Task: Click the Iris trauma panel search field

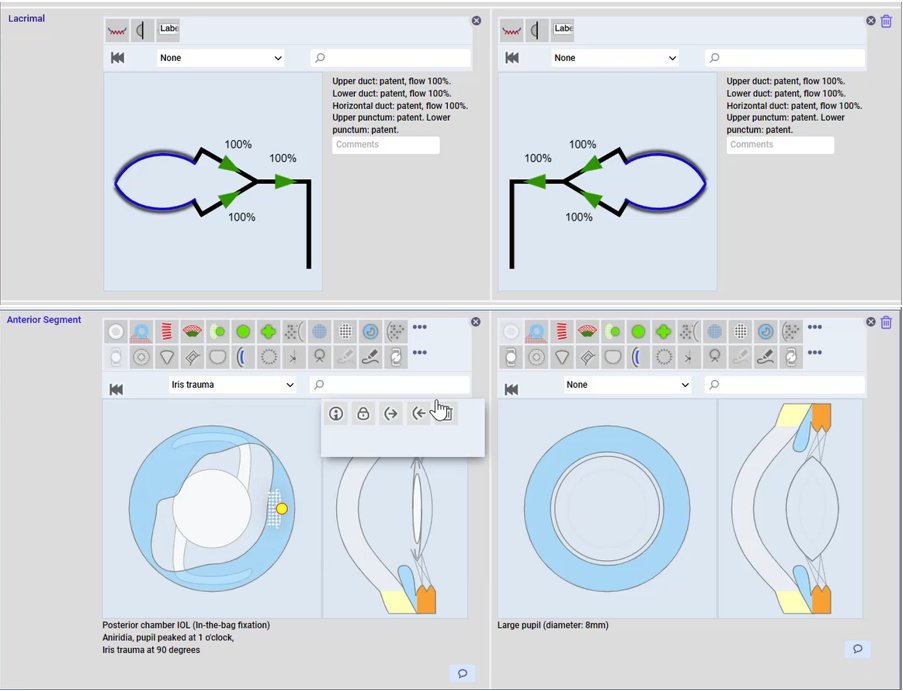Action: 390,384
